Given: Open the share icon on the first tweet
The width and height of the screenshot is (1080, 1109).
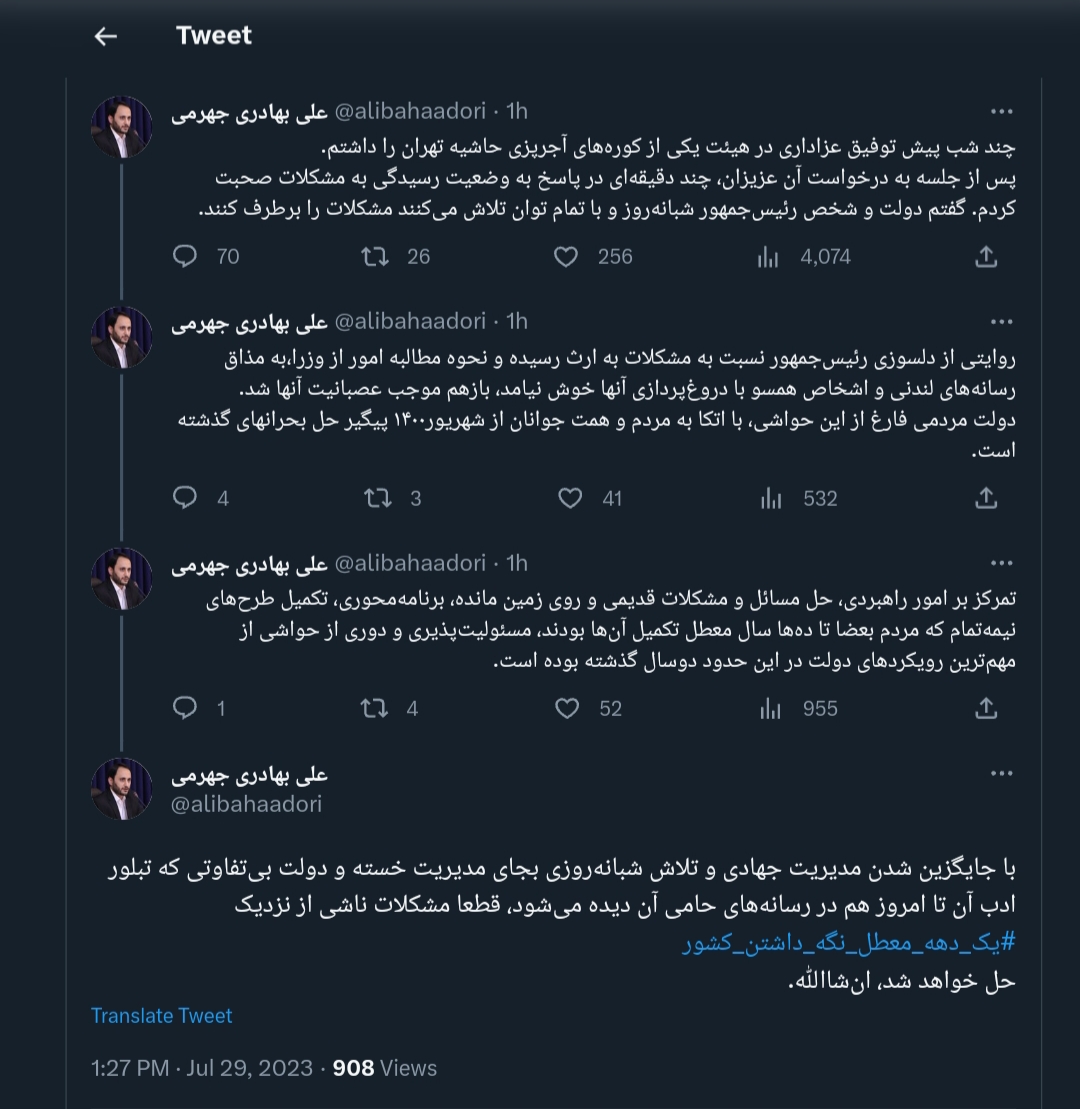Looking at the screenshot, I should (986, 257).
